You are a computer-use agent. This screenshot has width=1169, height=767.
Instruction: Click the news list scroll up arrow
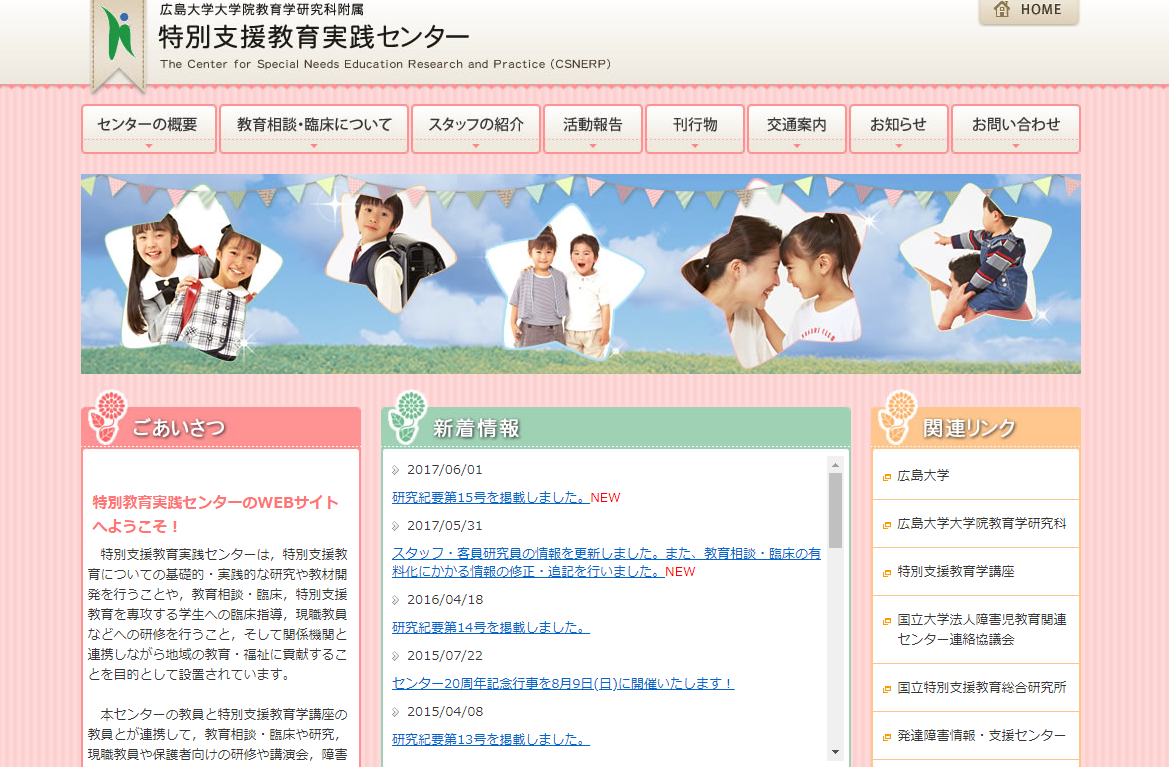click(x=836, y=465)
